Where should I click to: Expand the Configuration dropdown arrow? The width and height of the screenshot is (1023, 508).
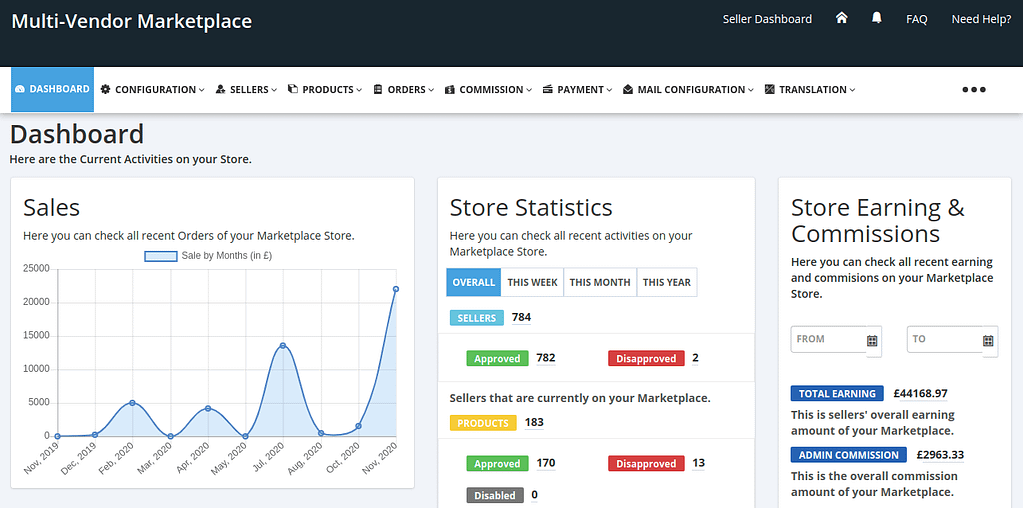pos(202,90)
